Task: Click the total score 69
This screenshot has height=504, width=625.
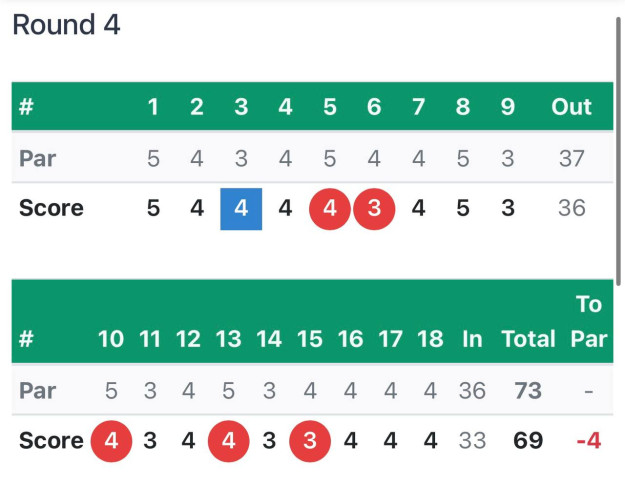Action: click(528, 441)
